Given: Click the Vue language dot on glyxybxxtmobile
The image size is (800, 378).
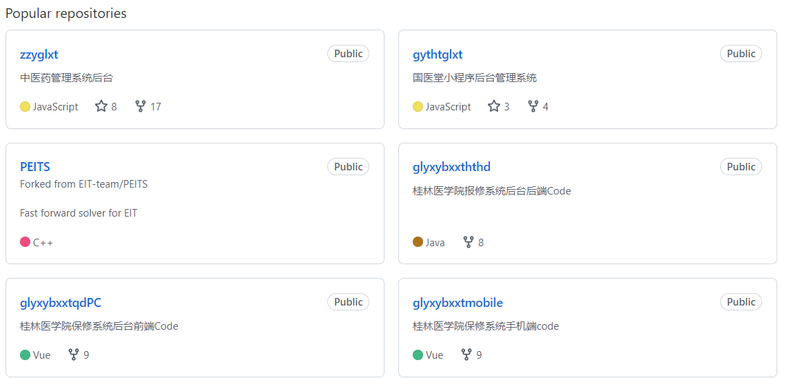Looking at the screenshot, I should [418, 355].
